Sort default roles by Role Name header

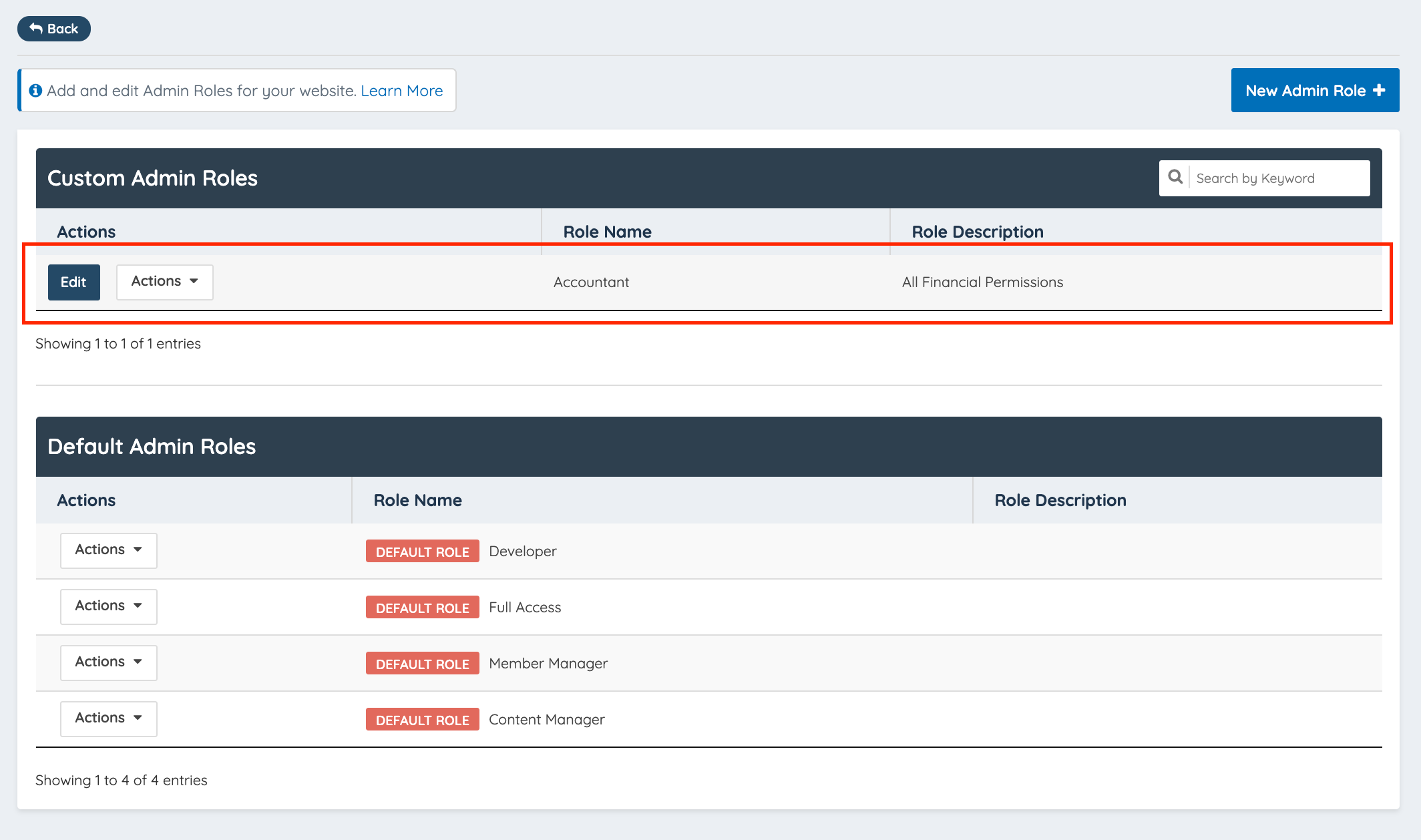point(417,500)
